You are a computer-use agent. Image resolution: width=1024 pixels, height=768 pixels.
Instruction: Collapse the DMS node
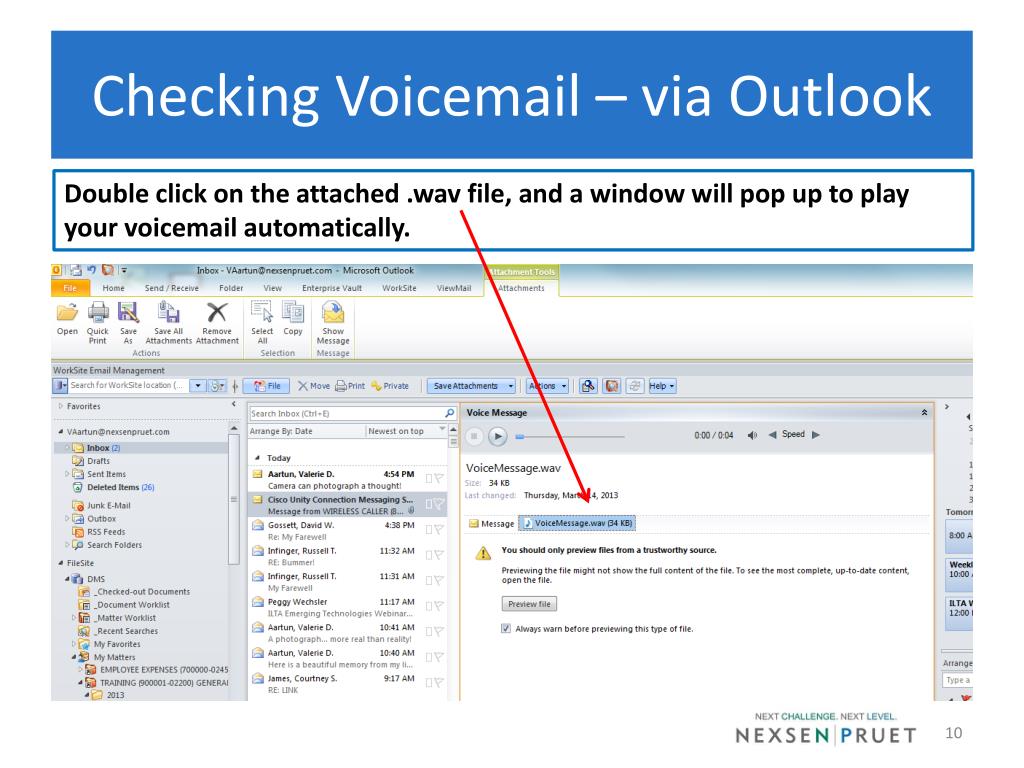[67, 579]
